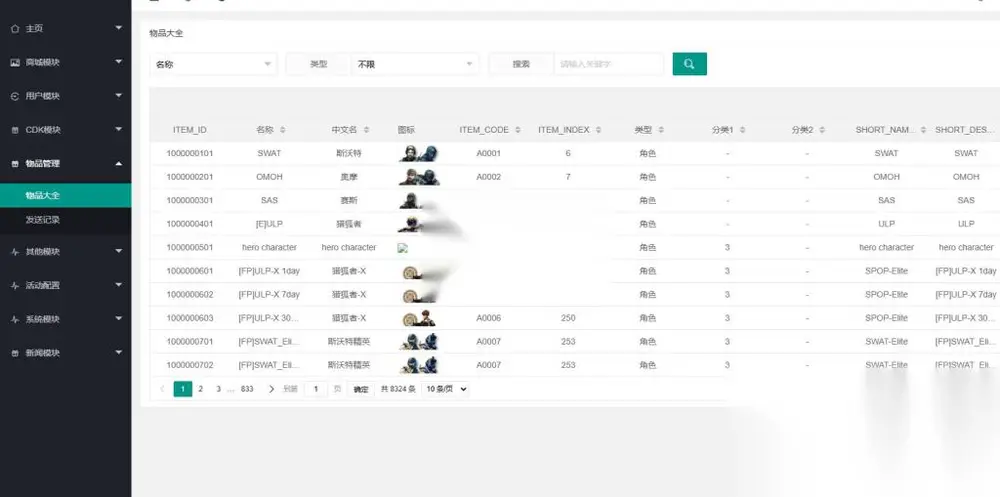1000x497 pixels.
Task: Open the 类型 dropdown showing 不限
Action: (x=415, y=64)
